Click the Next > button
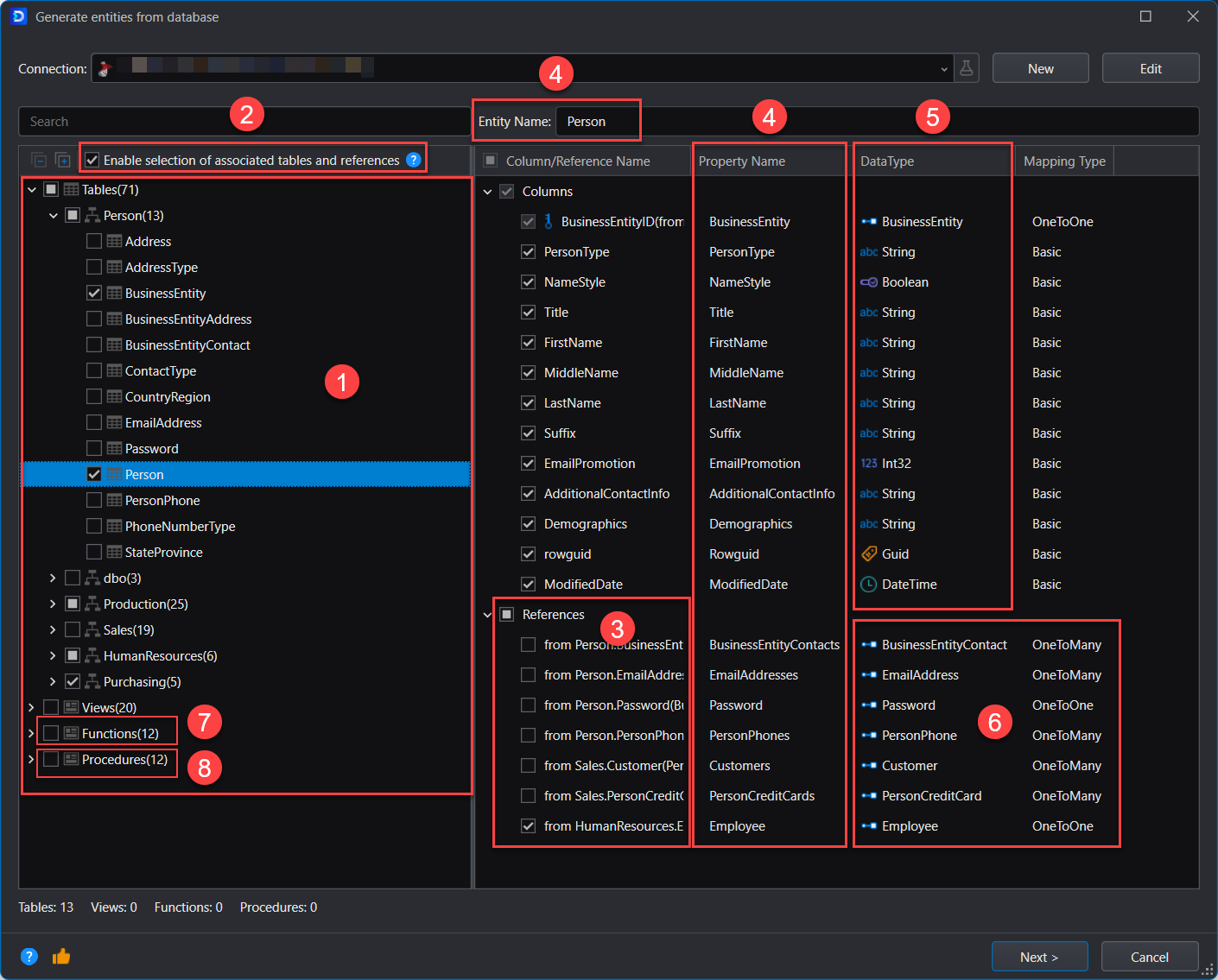This screenshot has height=980, width=1218. click(1039, 957)
